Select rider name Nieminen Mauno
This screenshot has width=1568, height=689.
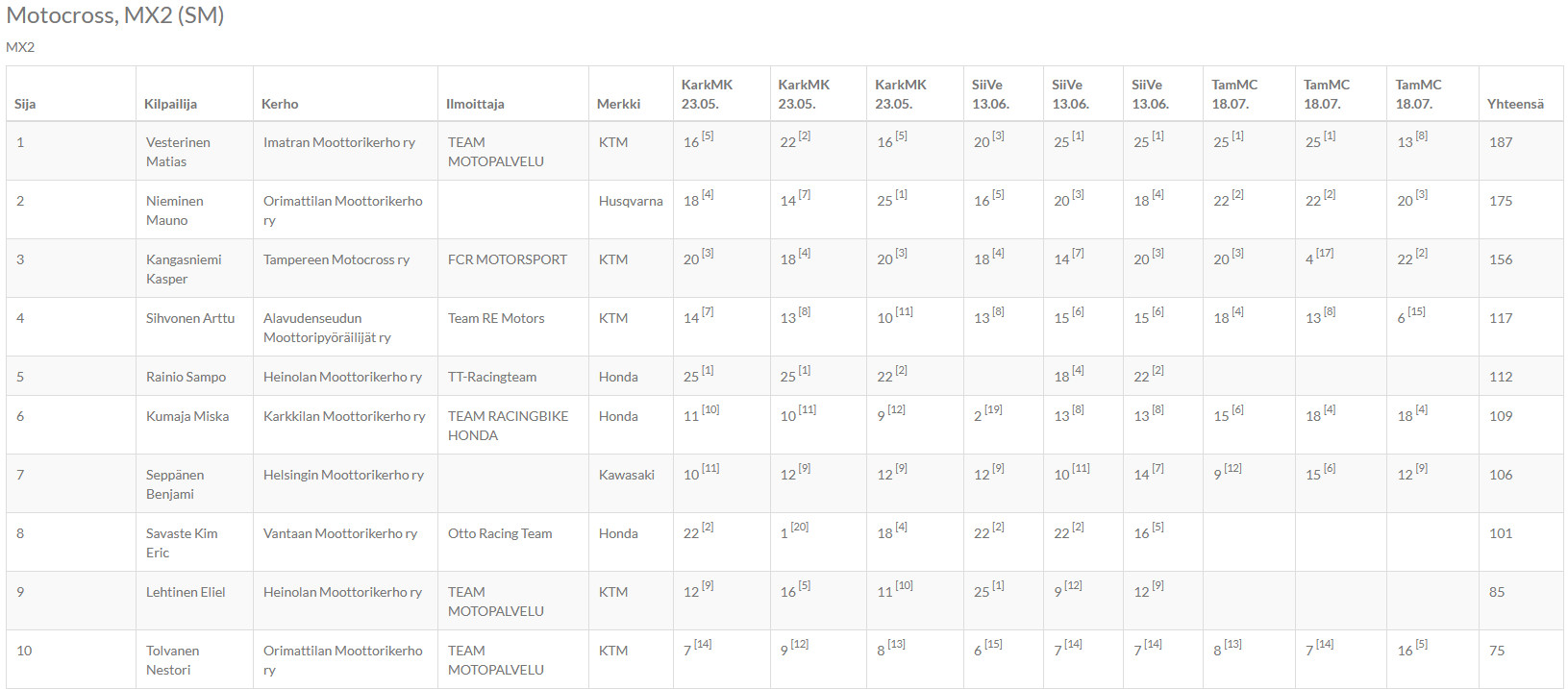175,210
